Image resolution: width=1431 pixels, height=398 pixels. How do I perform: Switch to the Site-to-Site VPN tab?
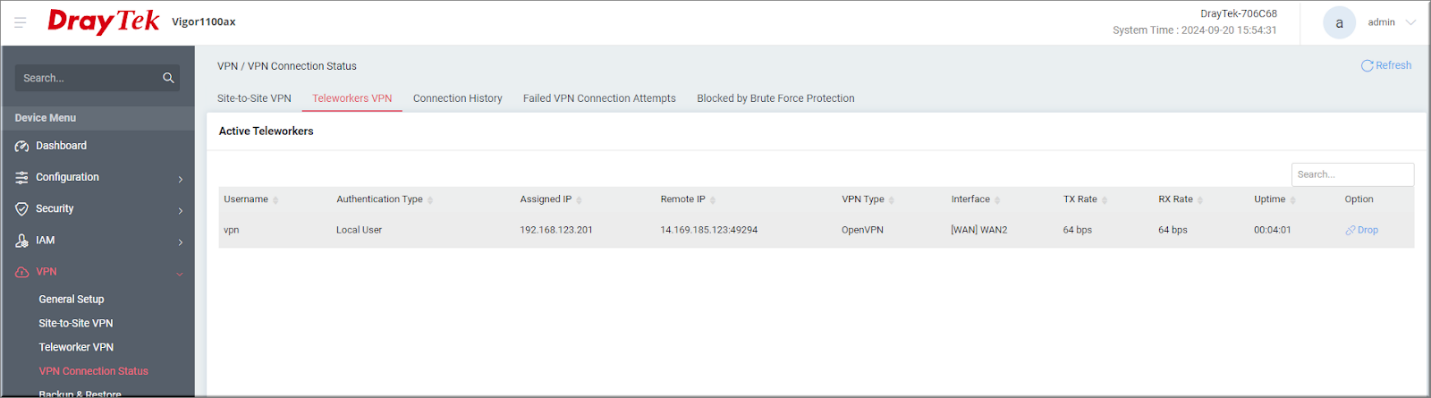[254, 98]
